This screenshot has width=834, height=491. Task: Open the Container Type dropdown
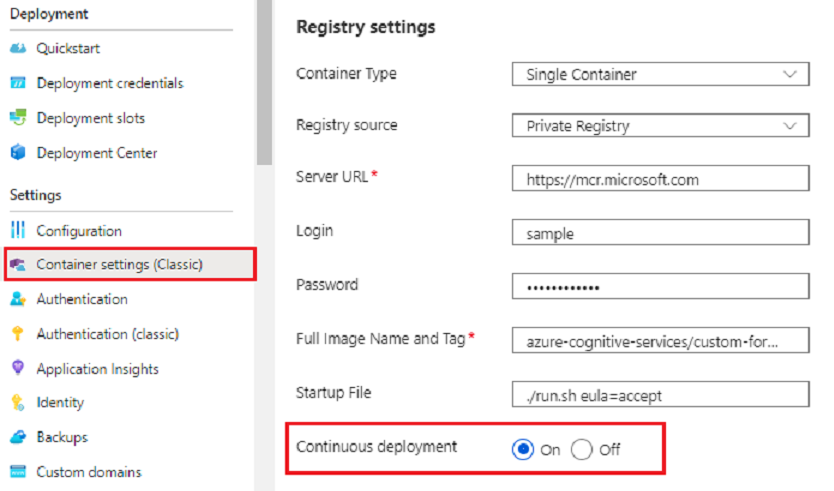pos(660,75)
